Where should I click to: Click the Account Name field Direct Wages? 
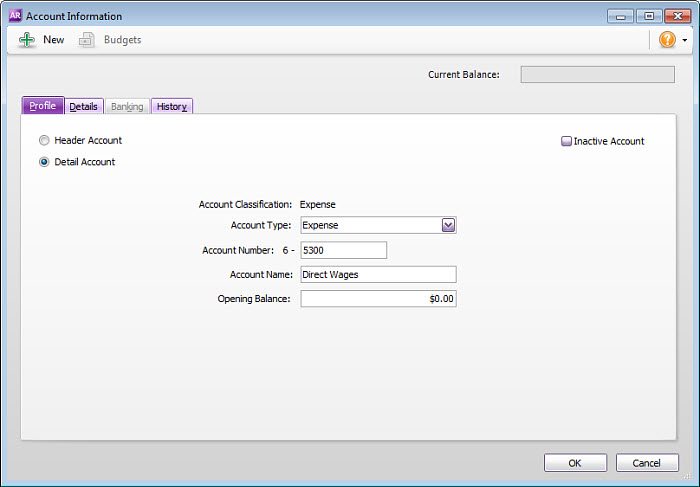pos(378,274)
